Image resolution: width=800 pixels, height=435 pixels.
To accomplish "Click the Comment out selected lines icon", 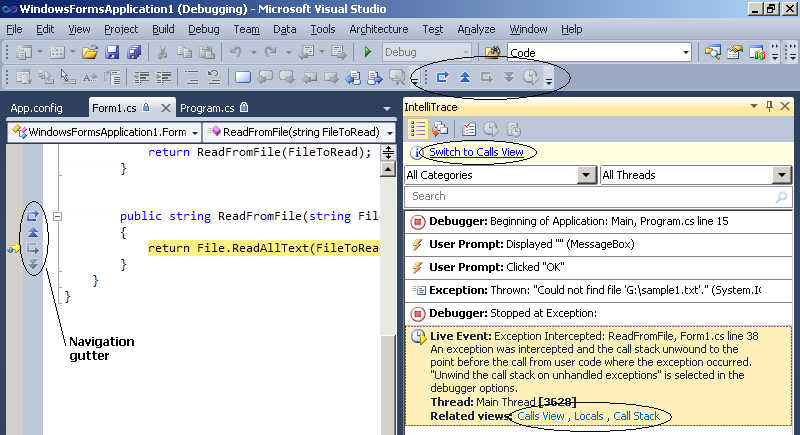I will click(191, 78).
